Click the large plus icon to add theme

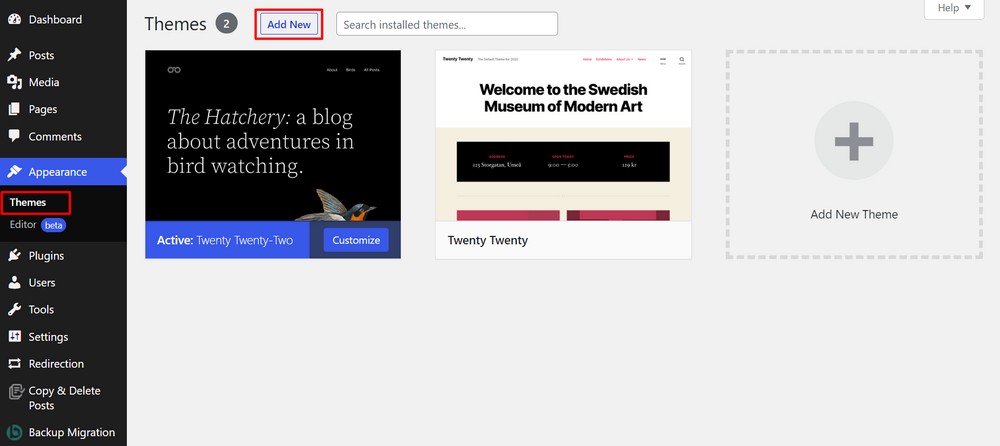853,140
